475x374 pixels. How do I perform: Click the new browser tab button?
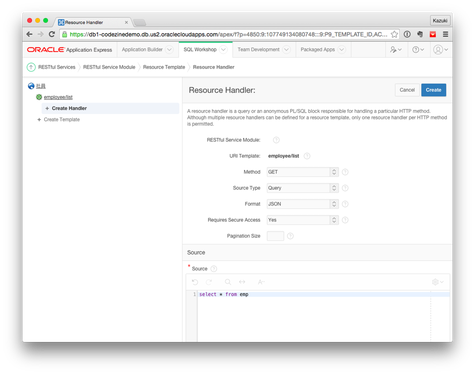tap(140, 23)
